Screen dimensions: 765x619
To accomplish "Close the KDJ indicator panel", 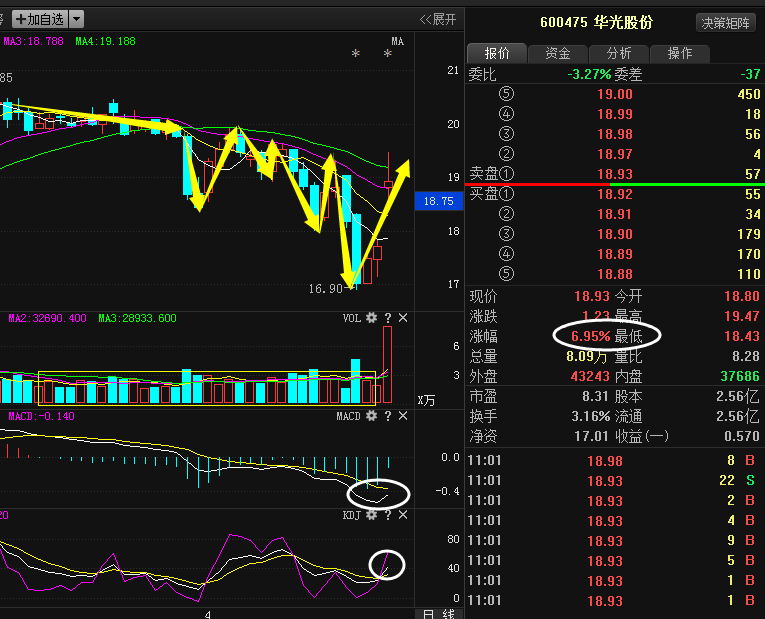I will [x=403, y=515].
